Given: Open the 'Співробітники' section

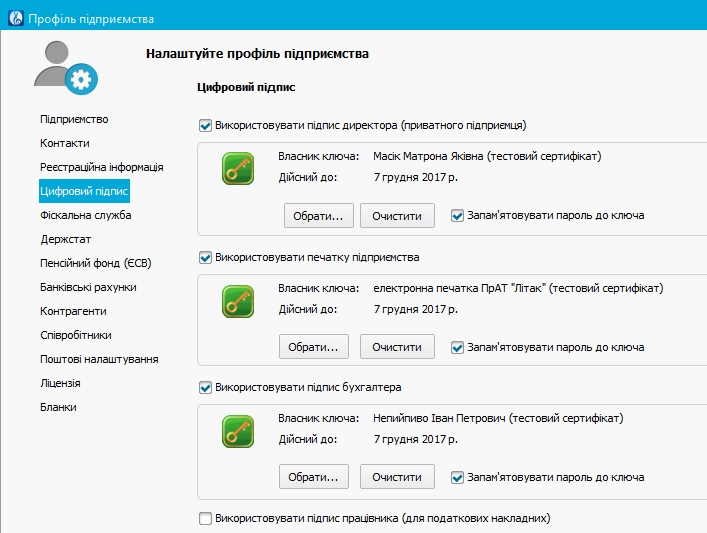Looking at the screenshot, I should click(x=75, y=335).
